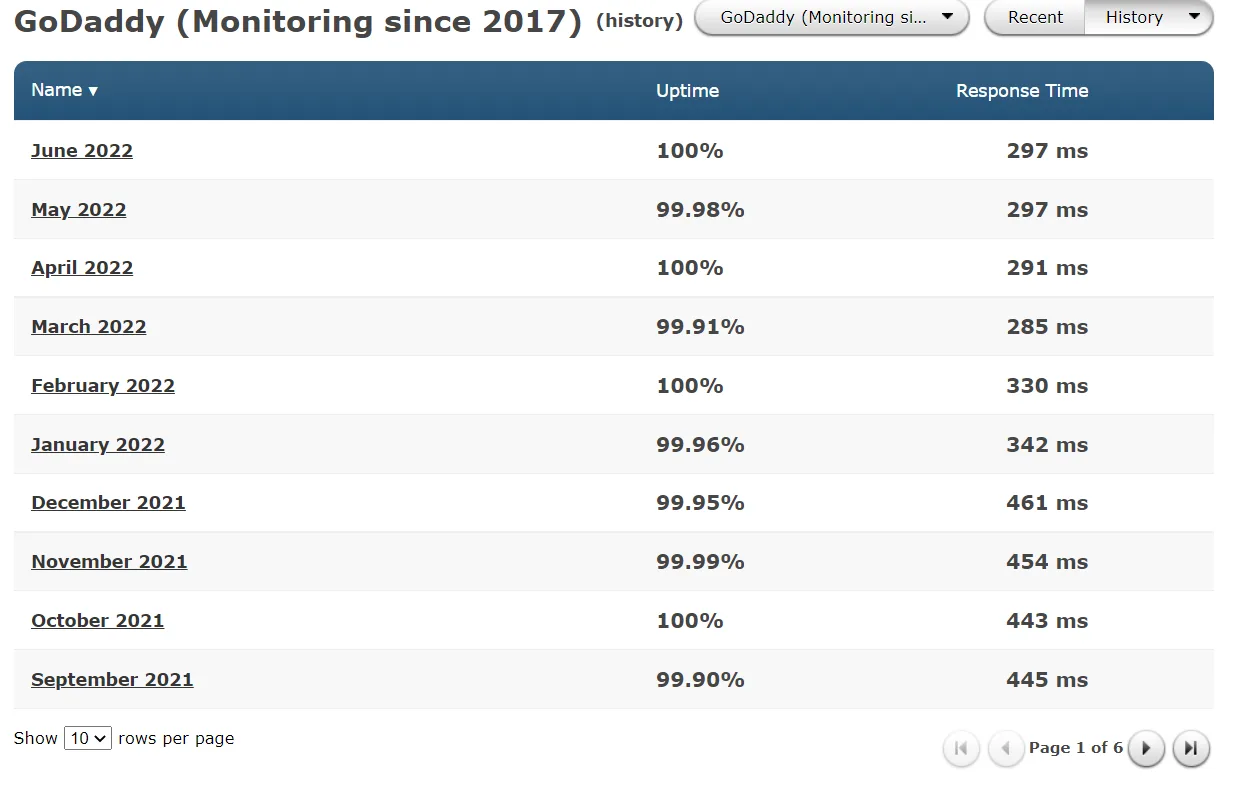
Task: Open the June 2022 report link
Action: (x=82, y=151)
